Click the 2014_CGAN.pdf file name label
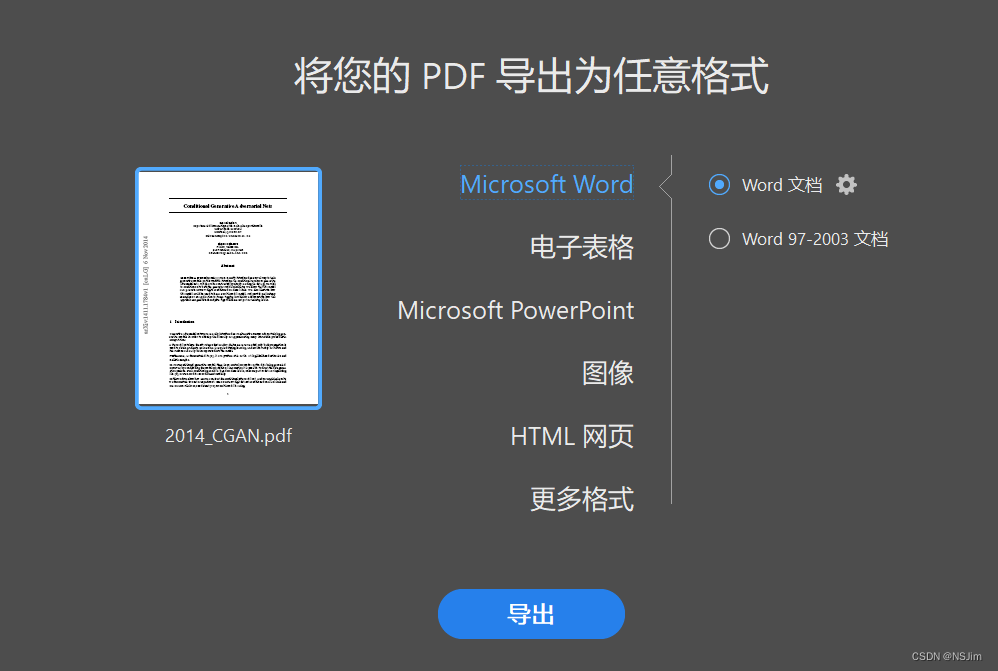This screenshot has height=671, width=998. [228, 435]
